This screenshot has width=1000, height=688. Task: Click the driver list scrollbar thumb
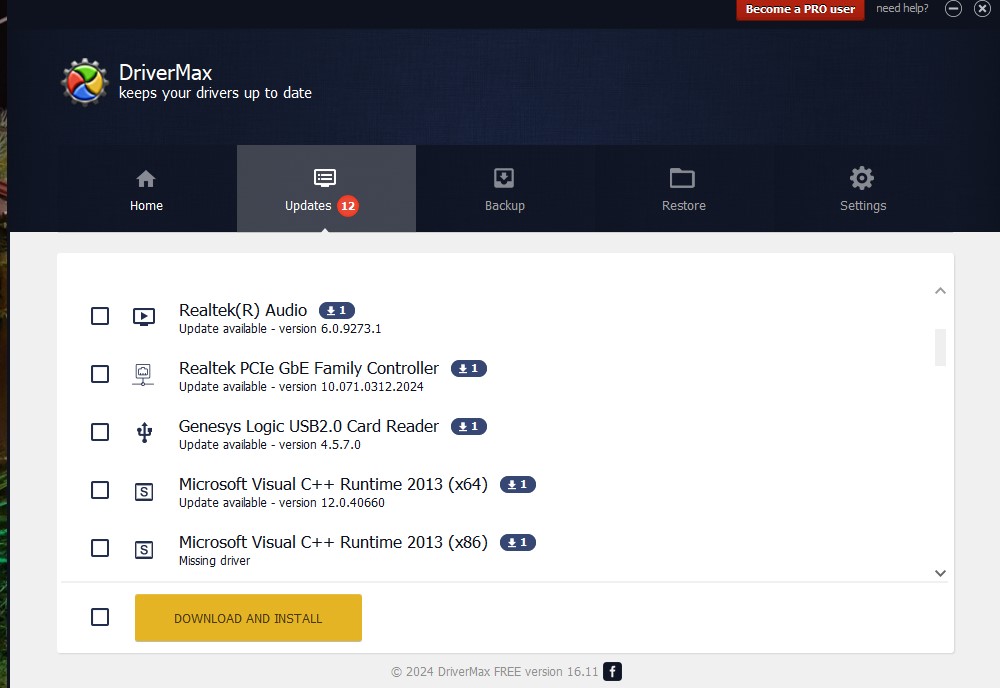coord(940,348)
